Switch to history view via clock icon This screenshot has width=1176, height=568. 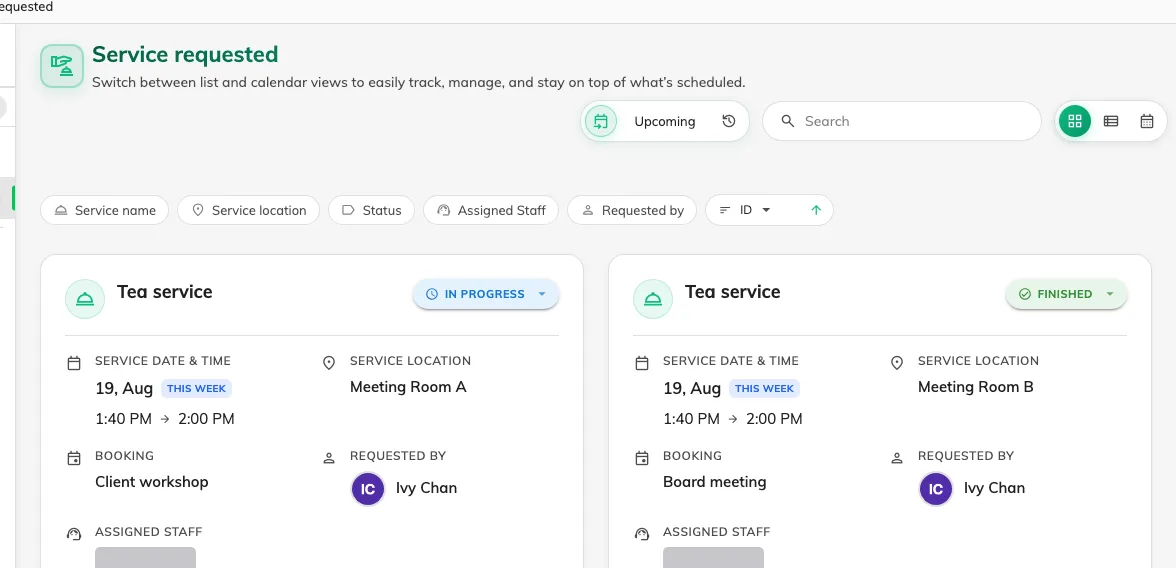[x=729, y=122]
